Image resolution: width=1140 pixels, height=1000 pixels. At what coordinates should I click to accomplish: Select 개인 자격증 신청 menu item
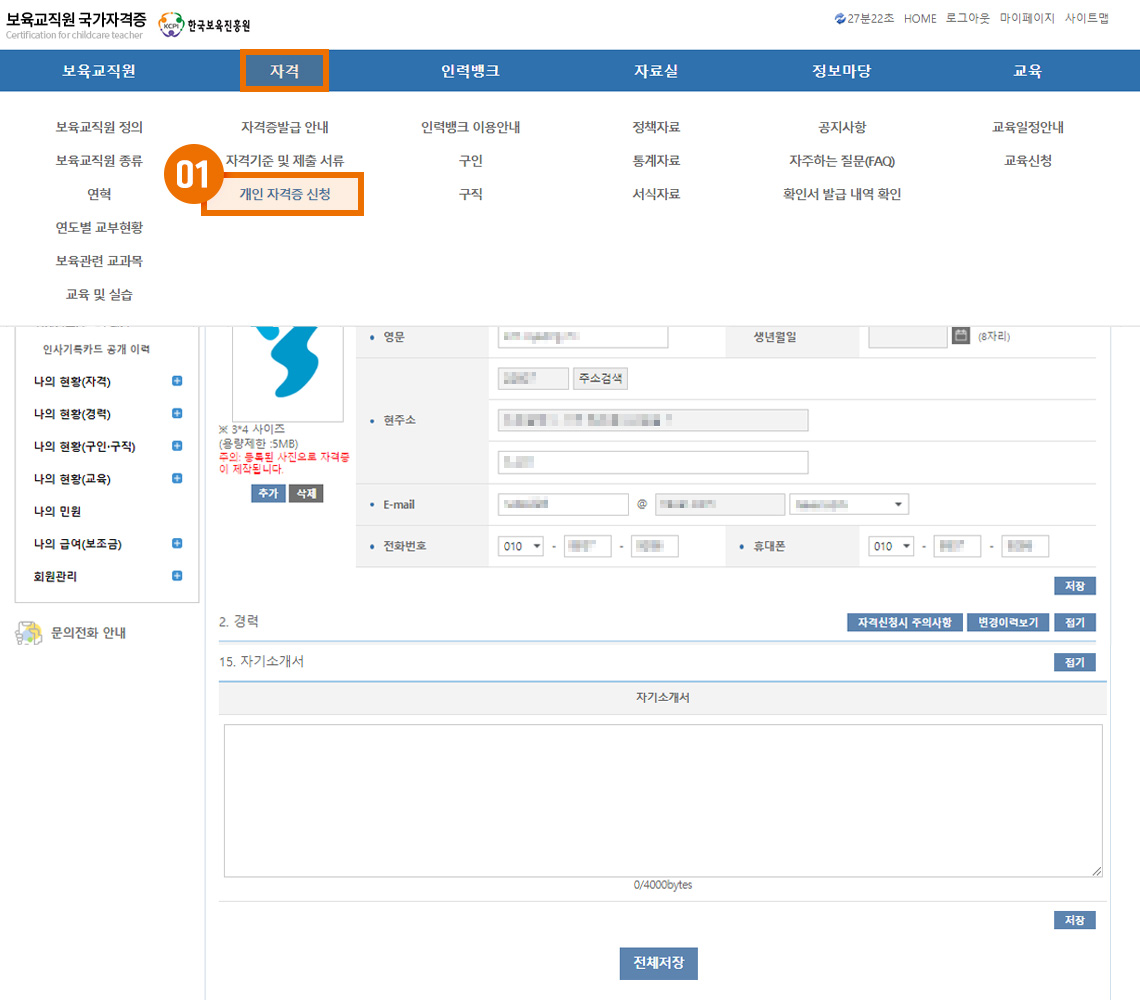[x=284, y=194]
